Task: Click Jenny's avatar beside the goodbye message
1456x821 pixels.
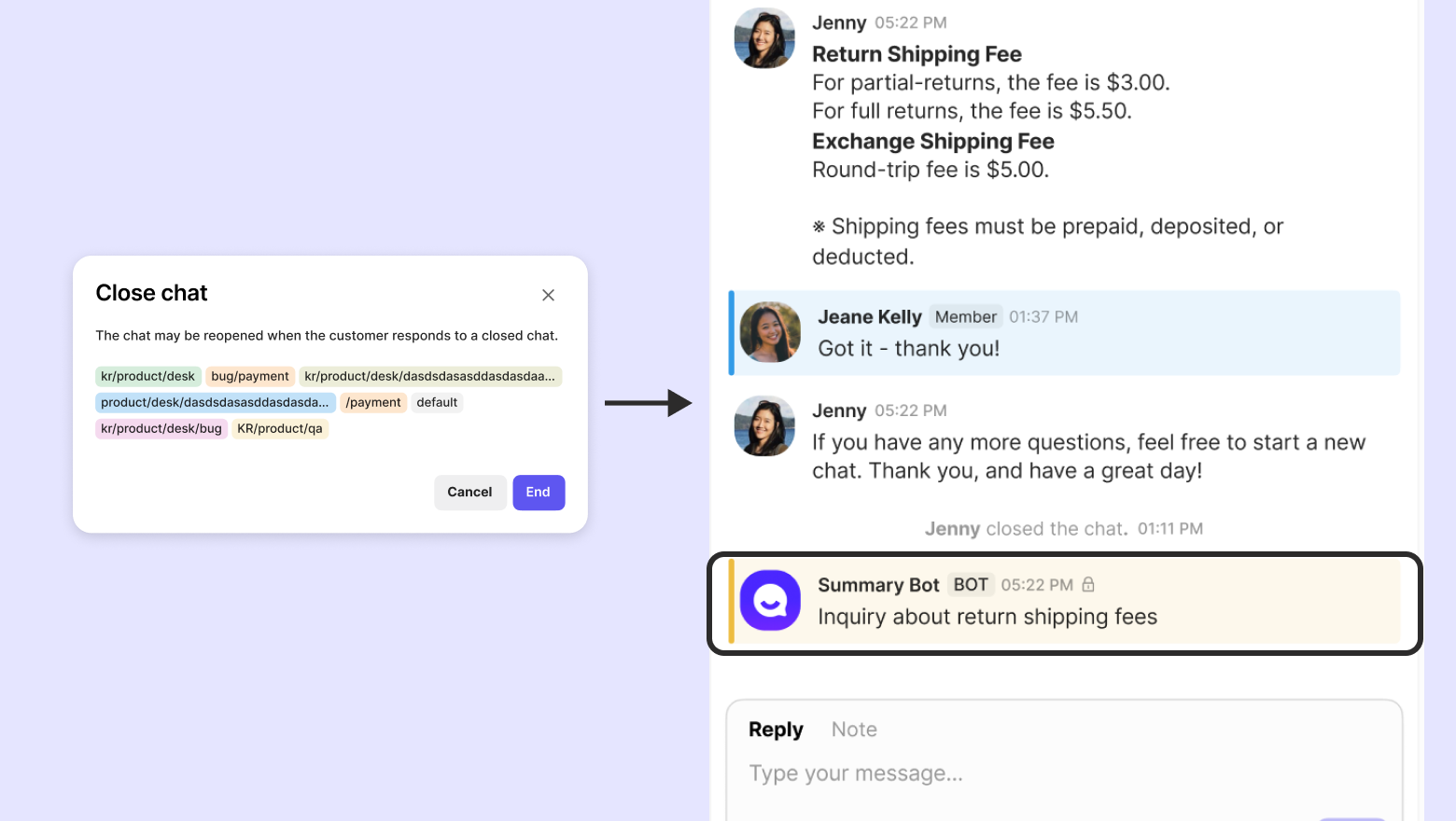Action: click(x=764, y=426)
